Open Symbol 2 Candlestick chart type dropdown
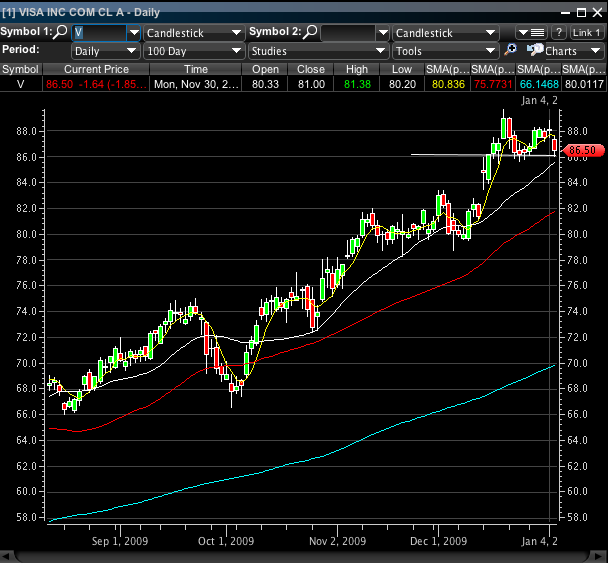The width and height of the screenshot is (608, 563). 444,33
